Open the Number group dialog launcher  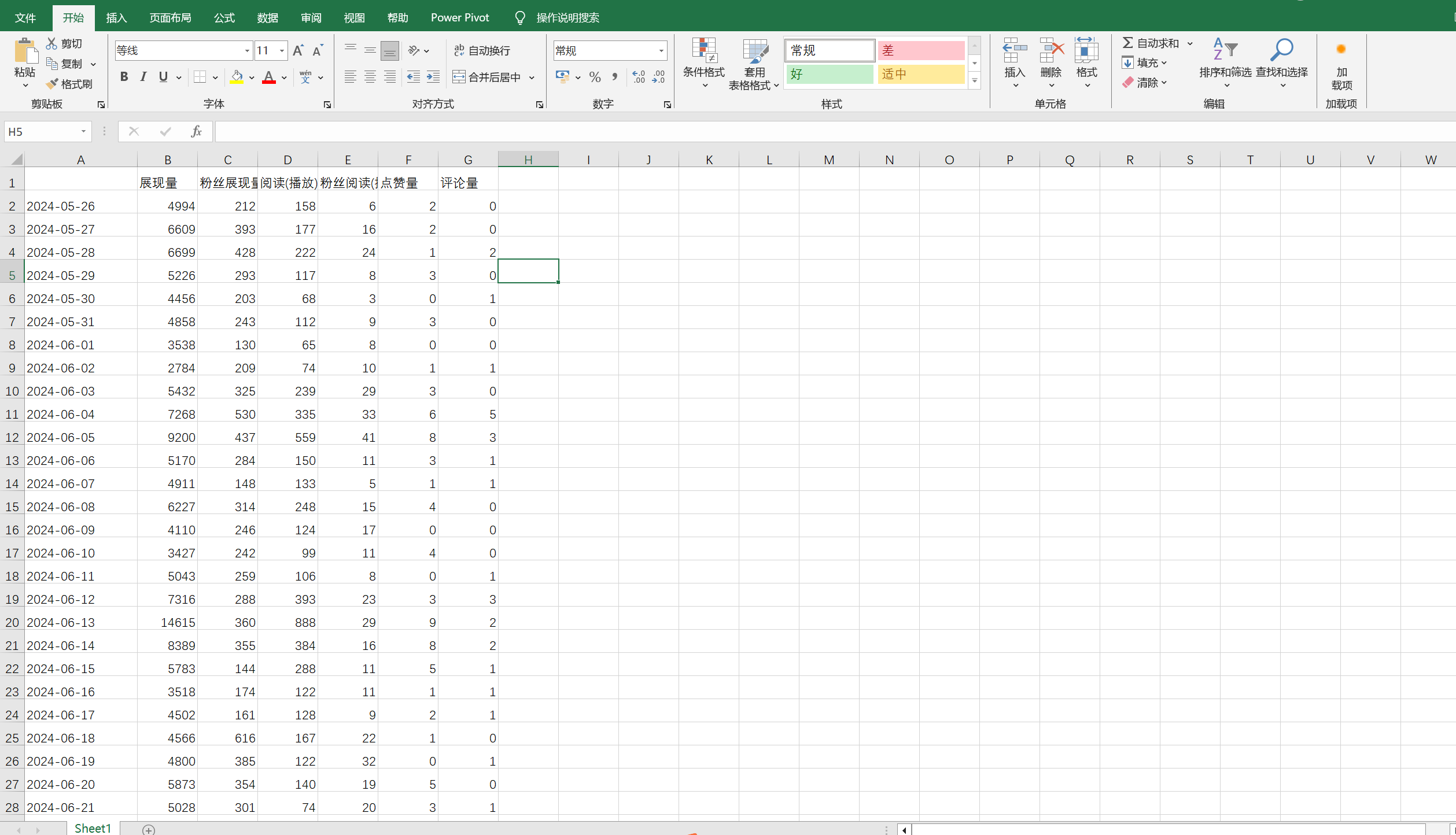tap(668, 104)
